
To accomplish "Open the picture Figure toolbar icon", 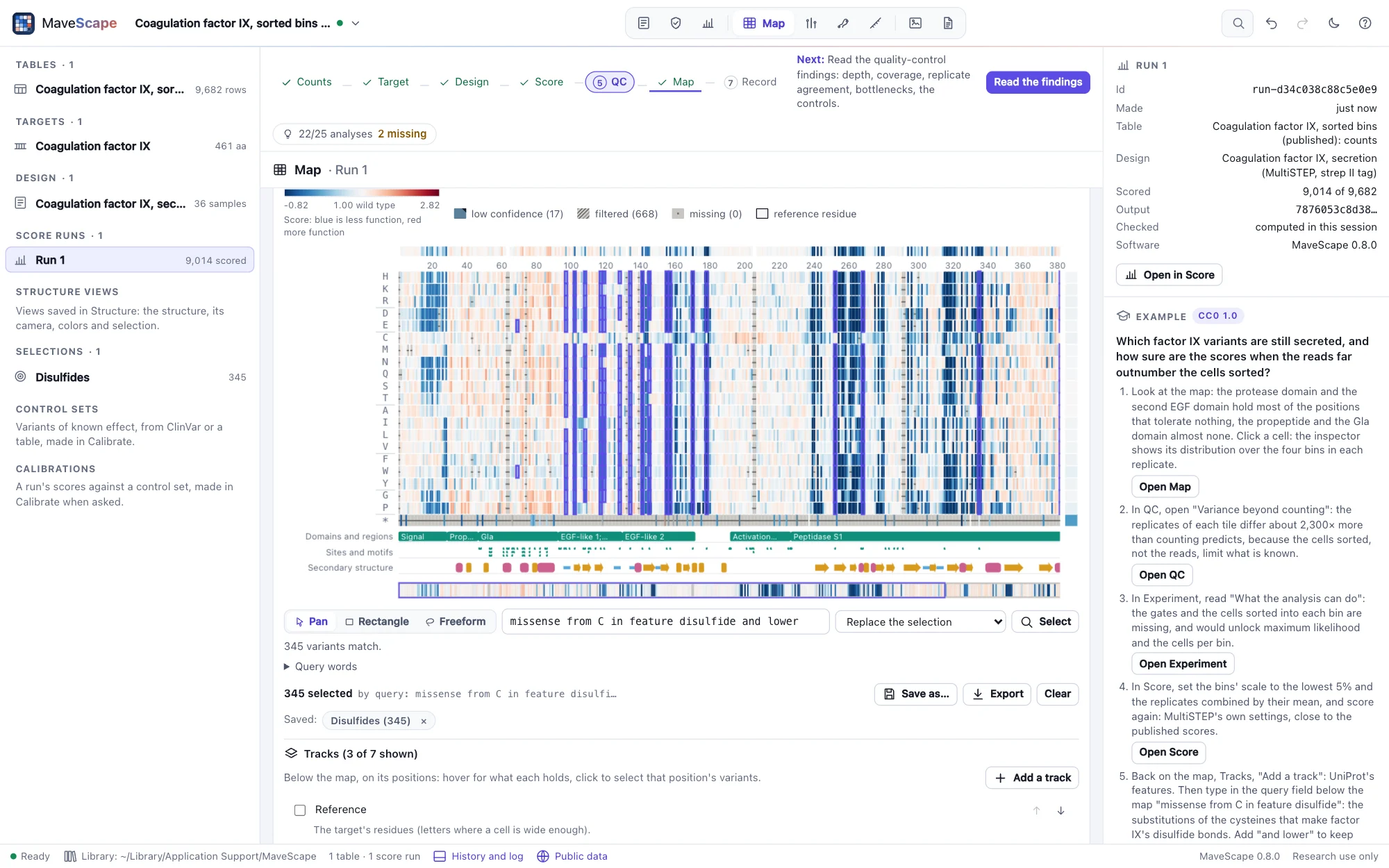I will pos(915,23).
